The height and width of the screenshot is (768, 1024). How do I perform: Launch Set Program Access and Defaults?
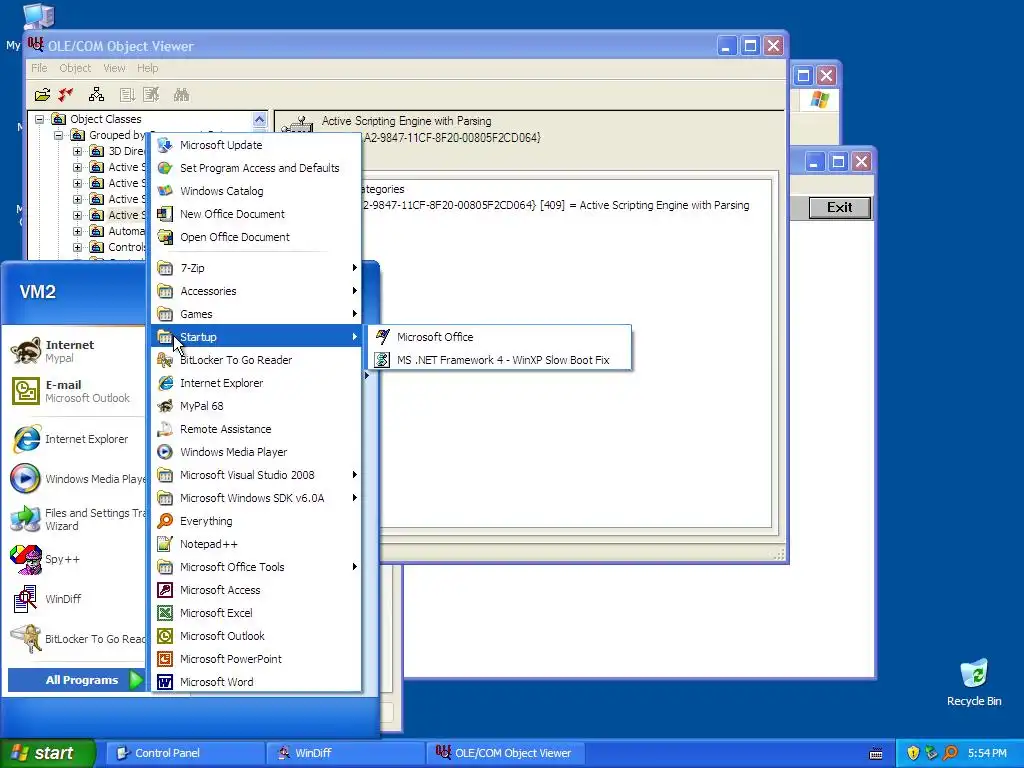[256, 168]
